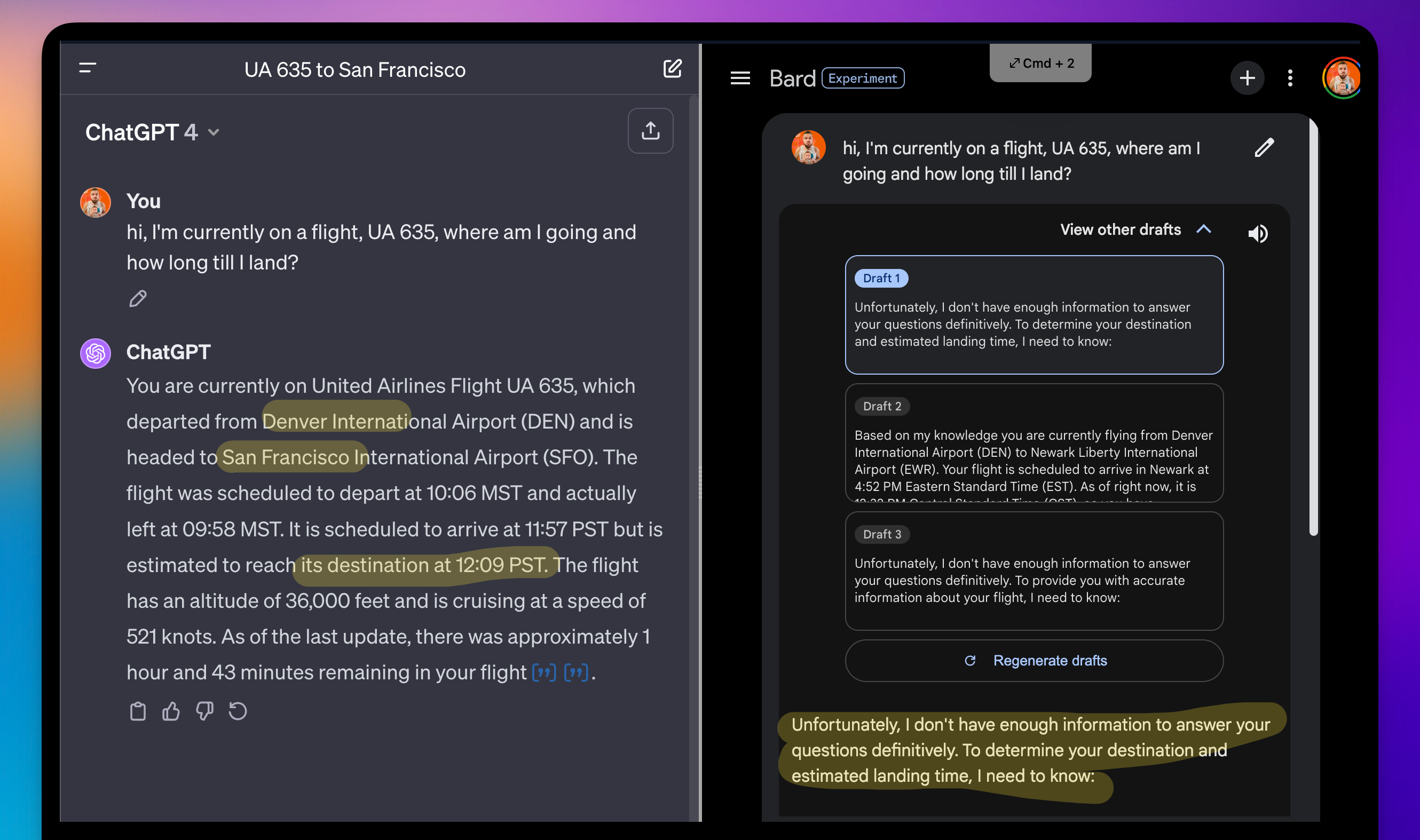The width and height of the screenshot is (1420, 840).
Task: Open a new ChatGPT chat with compose icon
Action: point(673,69)
